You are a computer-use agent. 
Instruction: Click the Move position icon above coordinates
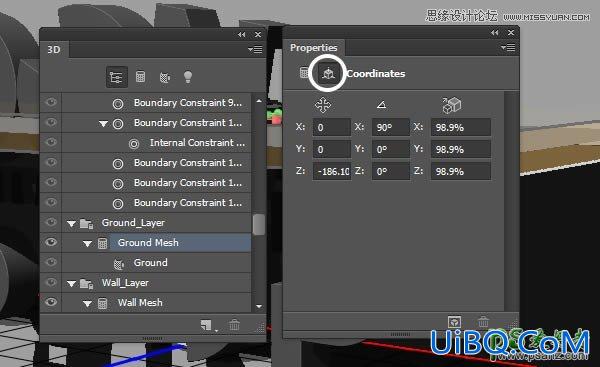pyautogui.click(x=323, y=105)
